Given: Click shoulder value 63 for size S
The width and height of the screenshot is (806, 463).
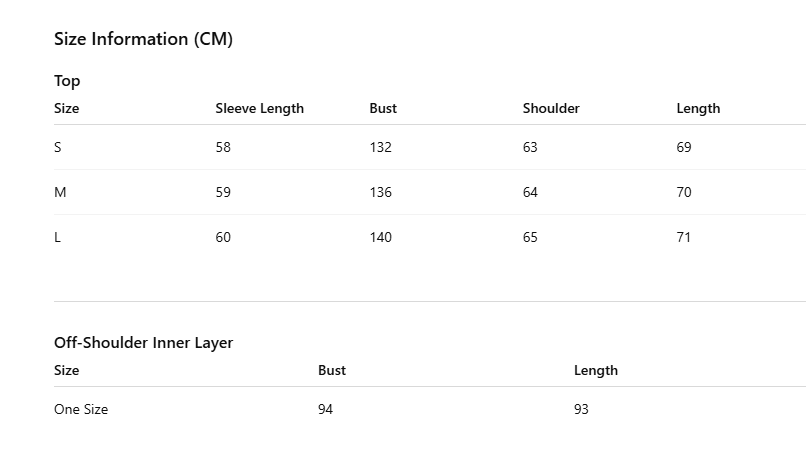Looking at the screenshot, I should [530, 147].
